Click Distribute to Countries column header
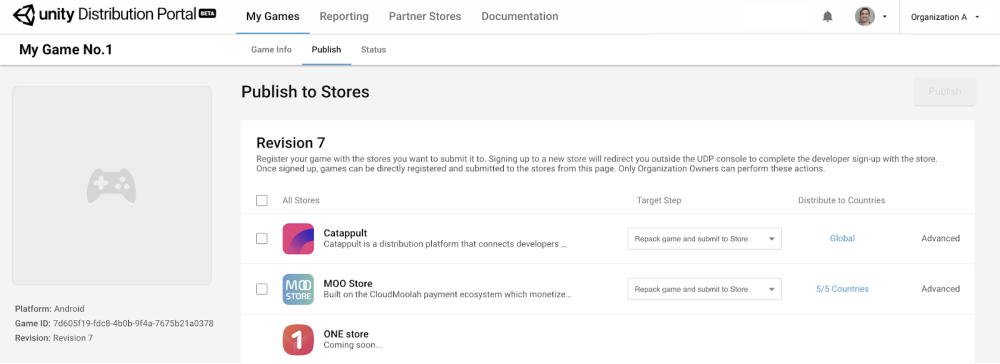This screenshot has width=1000, height=364. click(x=841, y=200)
